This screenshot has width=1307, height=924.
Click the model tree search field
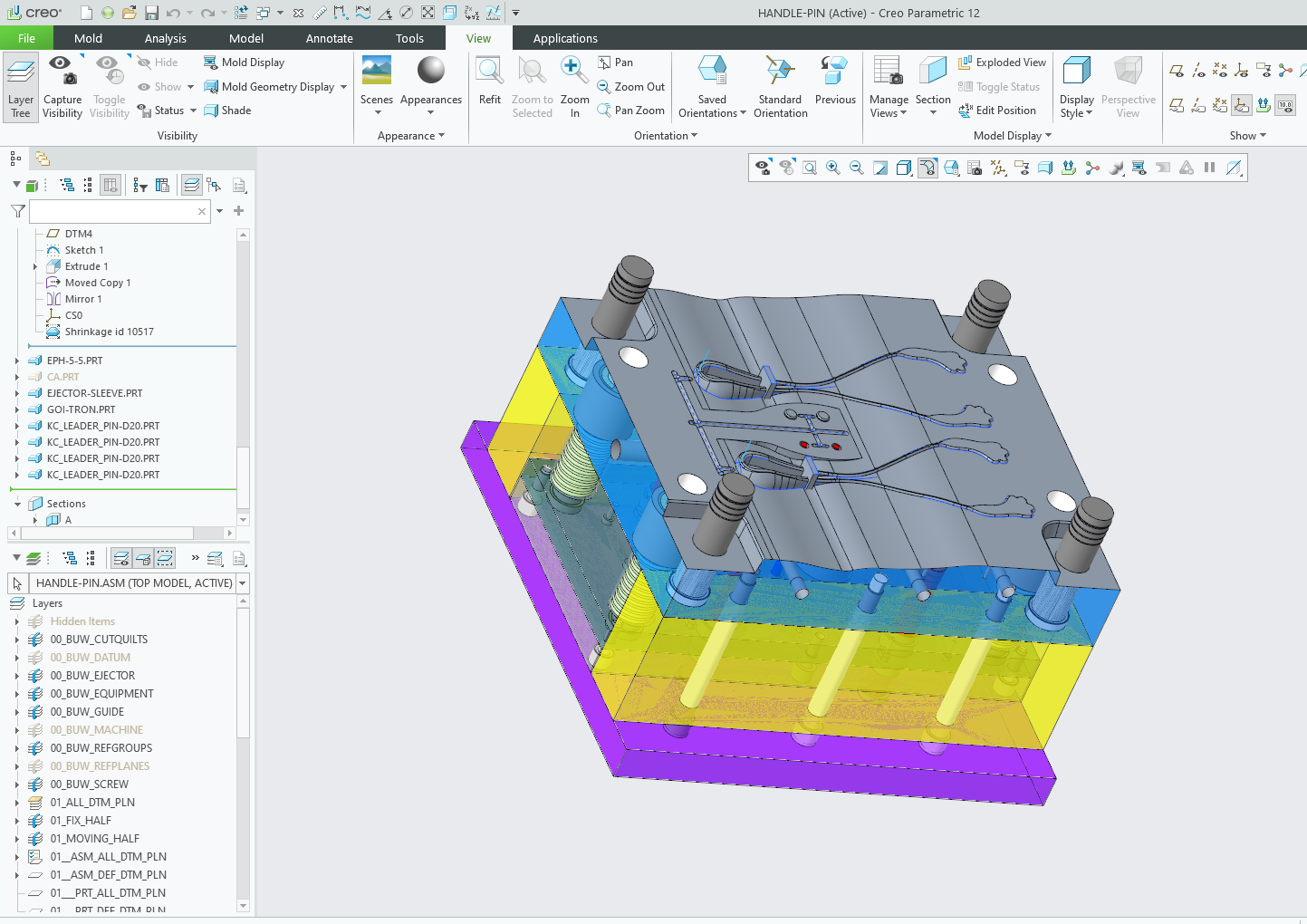click(113, 211)
